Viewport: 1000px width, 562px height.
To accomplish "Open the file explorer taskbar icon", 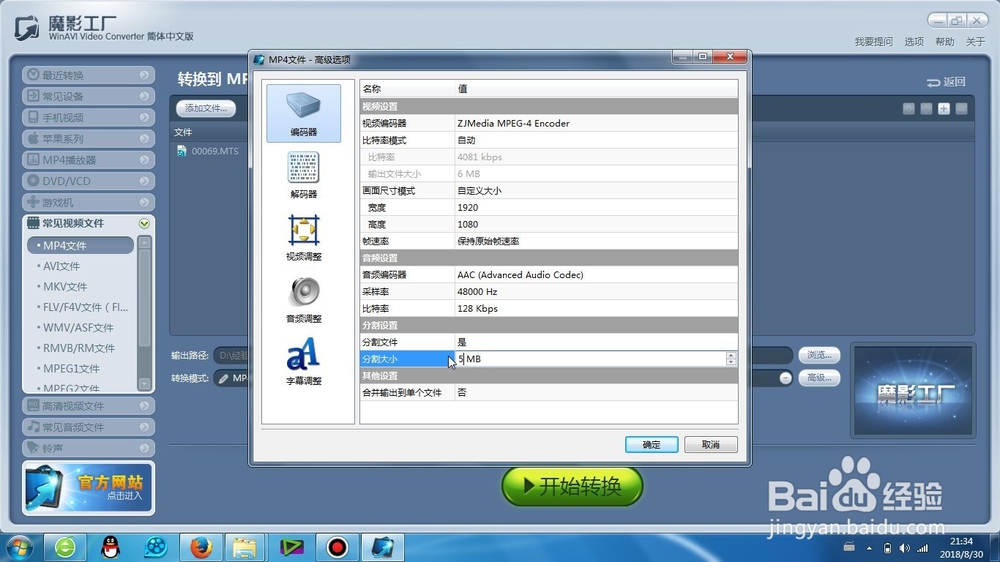I will click(x=245, y=547).
